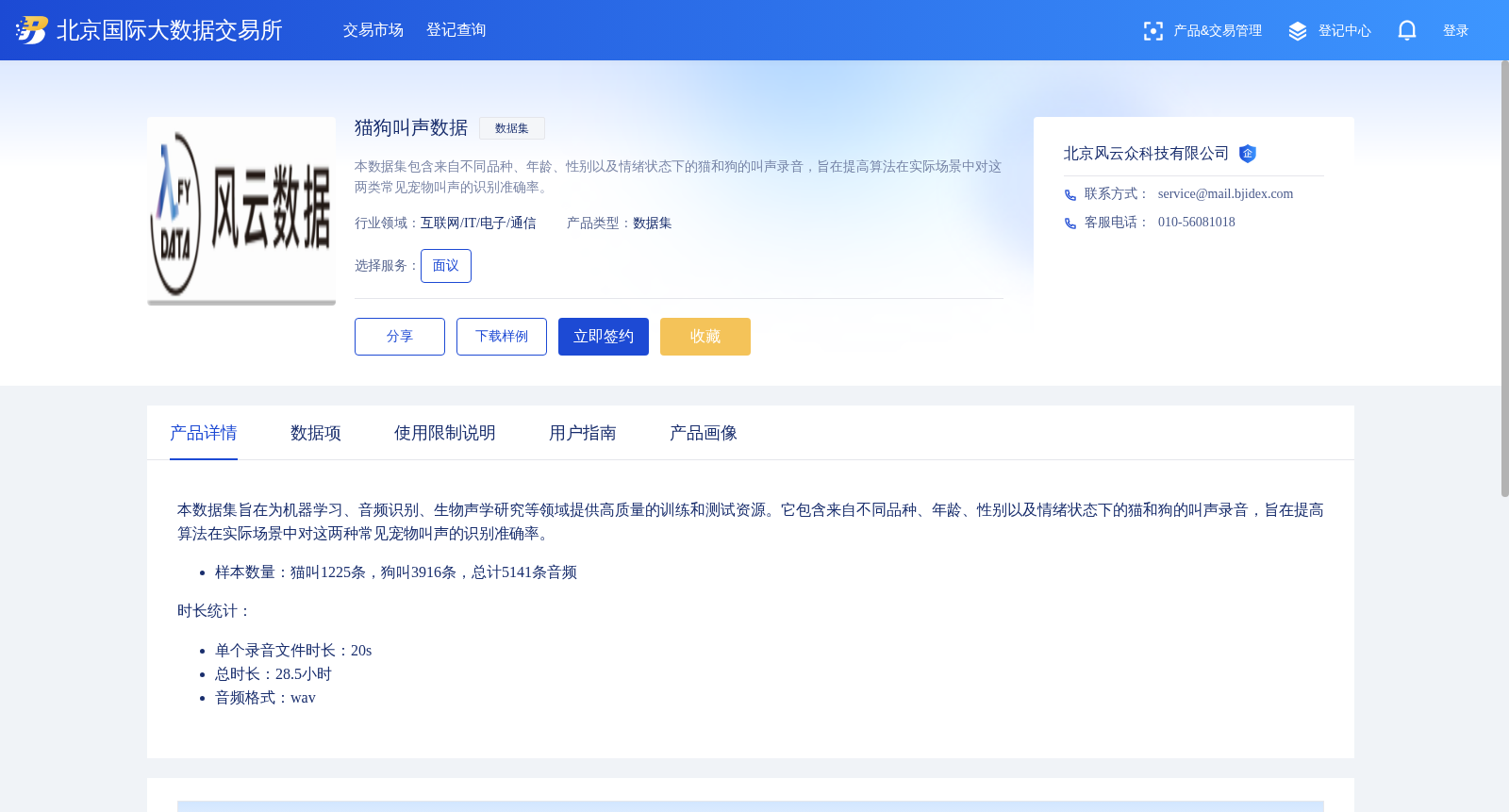
Task: Click industry value 互联网/IT/电子/通信
Action: [478, 224]
